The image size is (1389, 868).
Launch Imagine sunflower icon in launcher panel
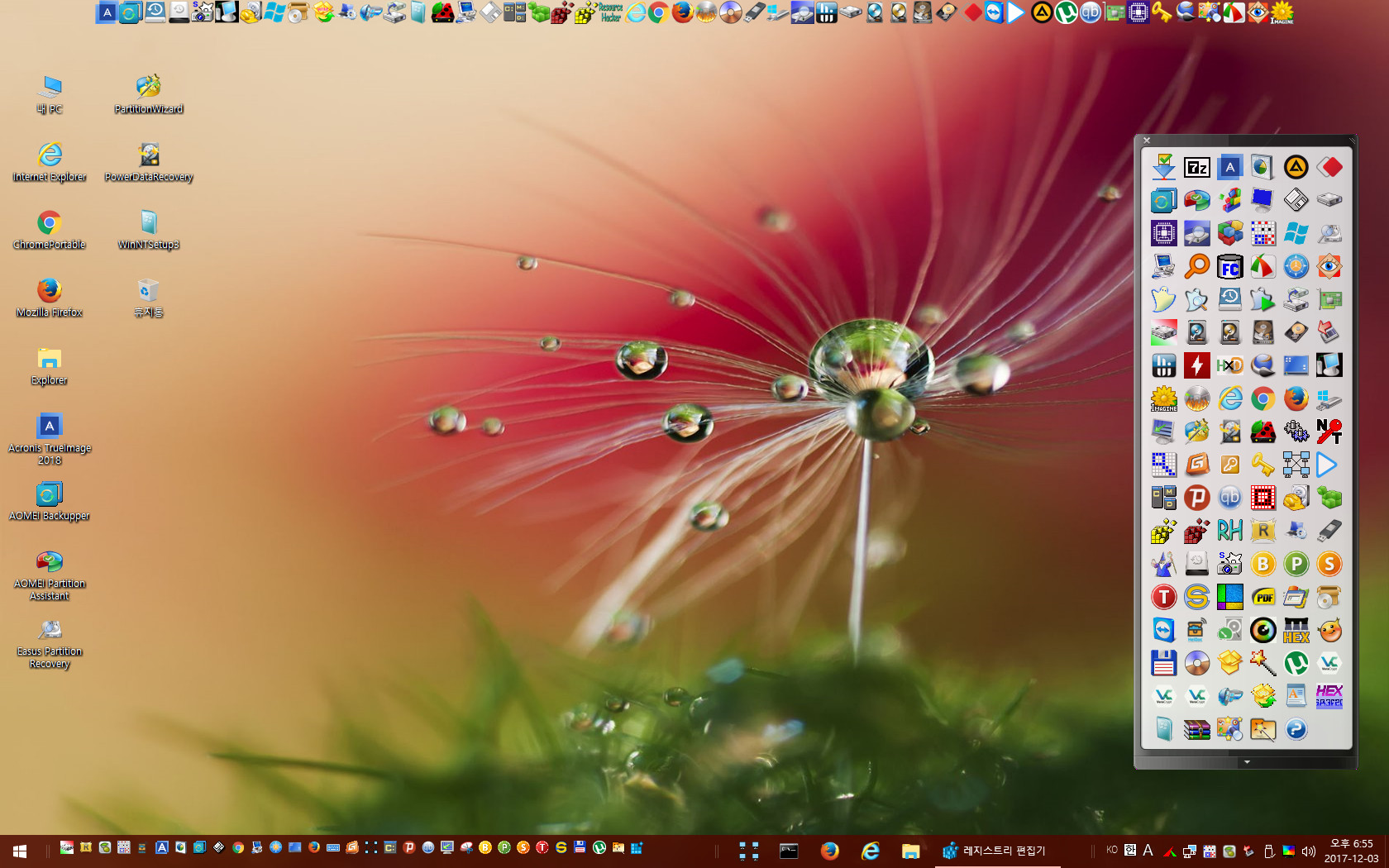(1163, 399)
